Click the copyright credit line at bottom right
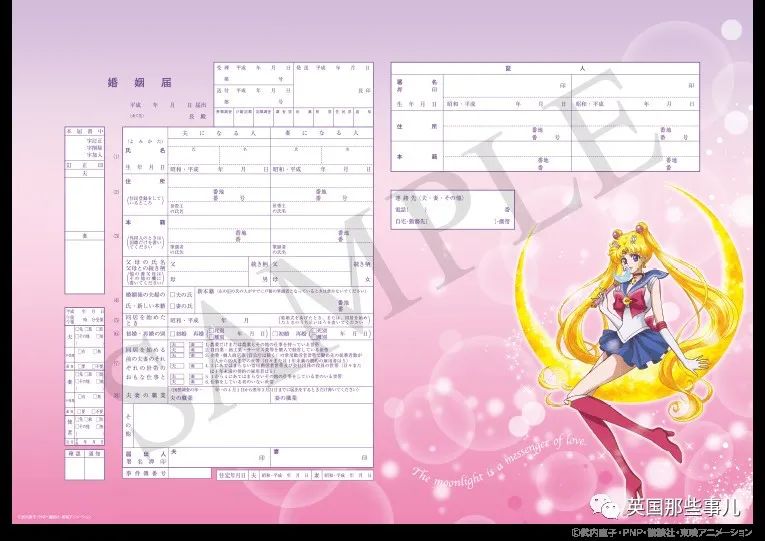Viewport: 765px width, 541px height. tap(663, 532)
